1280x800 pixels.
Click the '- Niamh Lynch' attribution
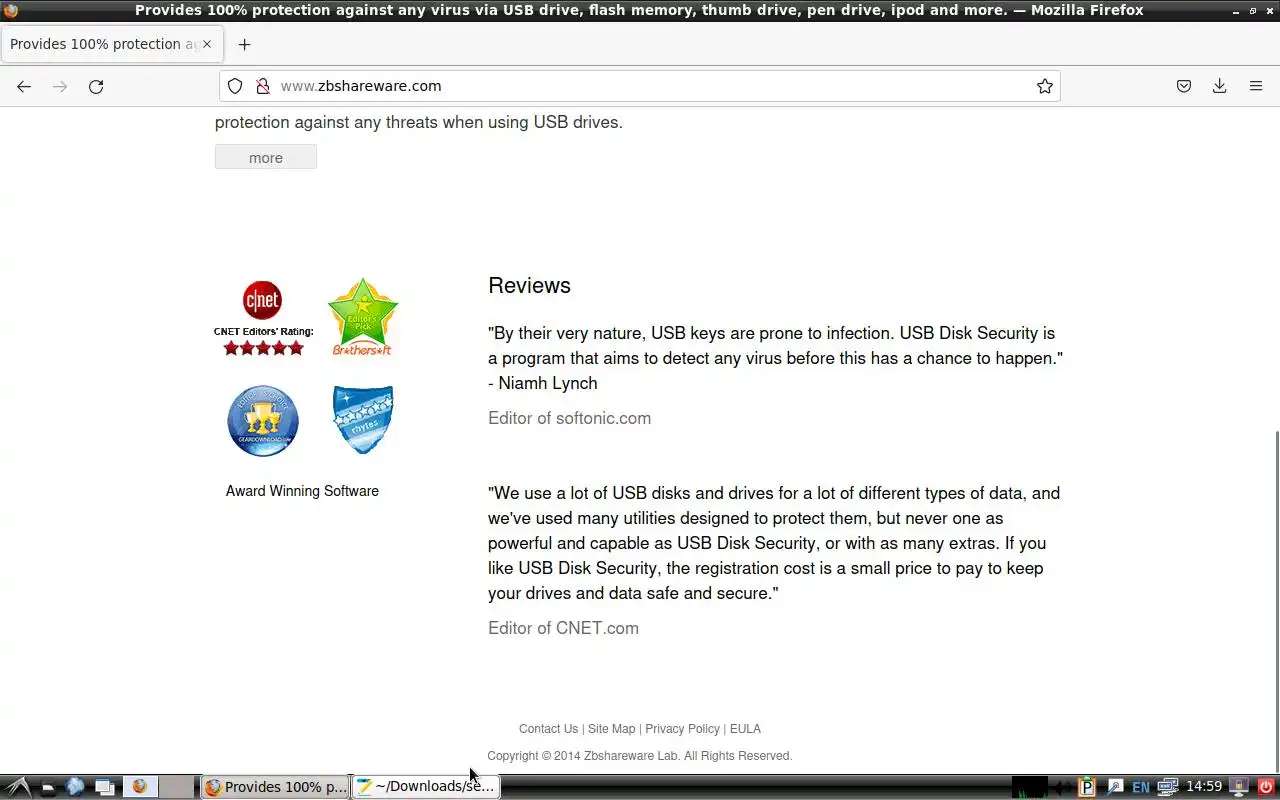click(x=543, y=383)
